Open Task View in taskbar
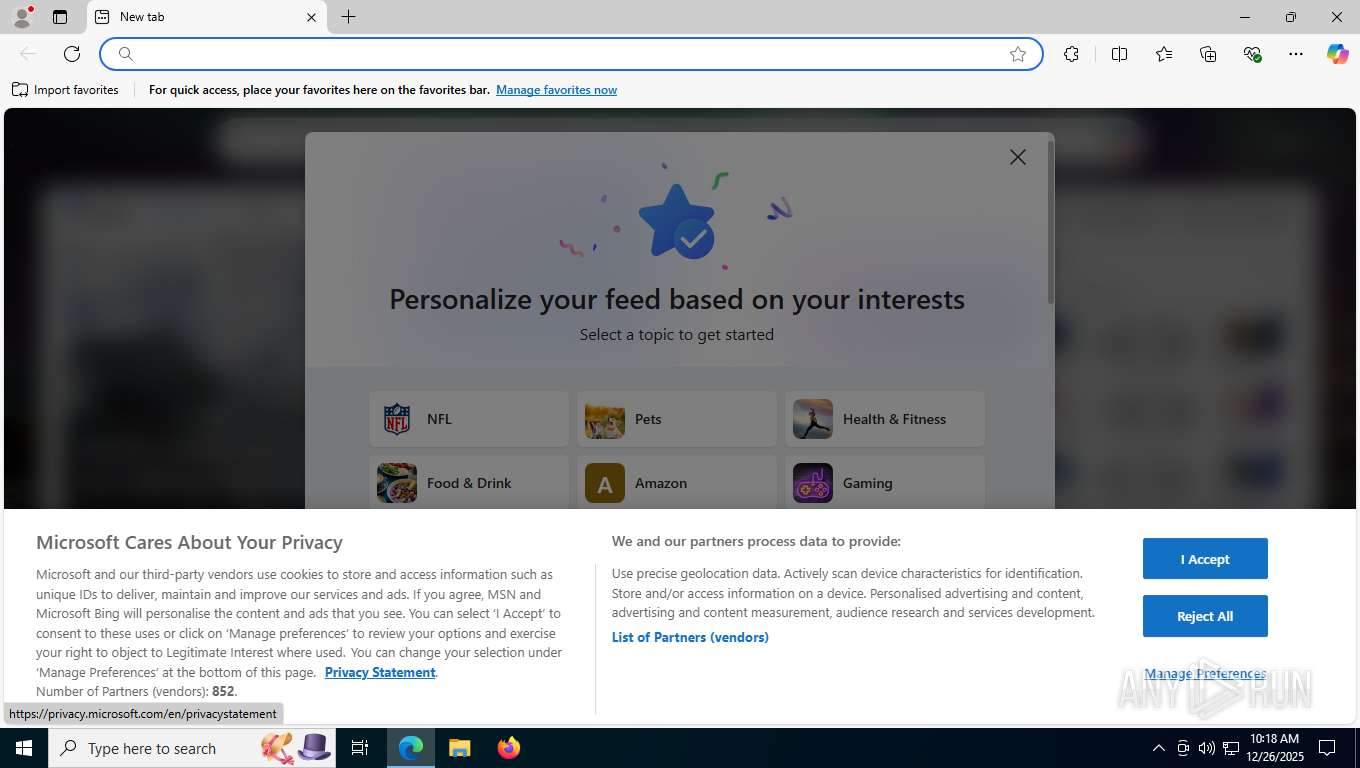The height and width of the screenshot is (768, 1360). pos(360,748)
